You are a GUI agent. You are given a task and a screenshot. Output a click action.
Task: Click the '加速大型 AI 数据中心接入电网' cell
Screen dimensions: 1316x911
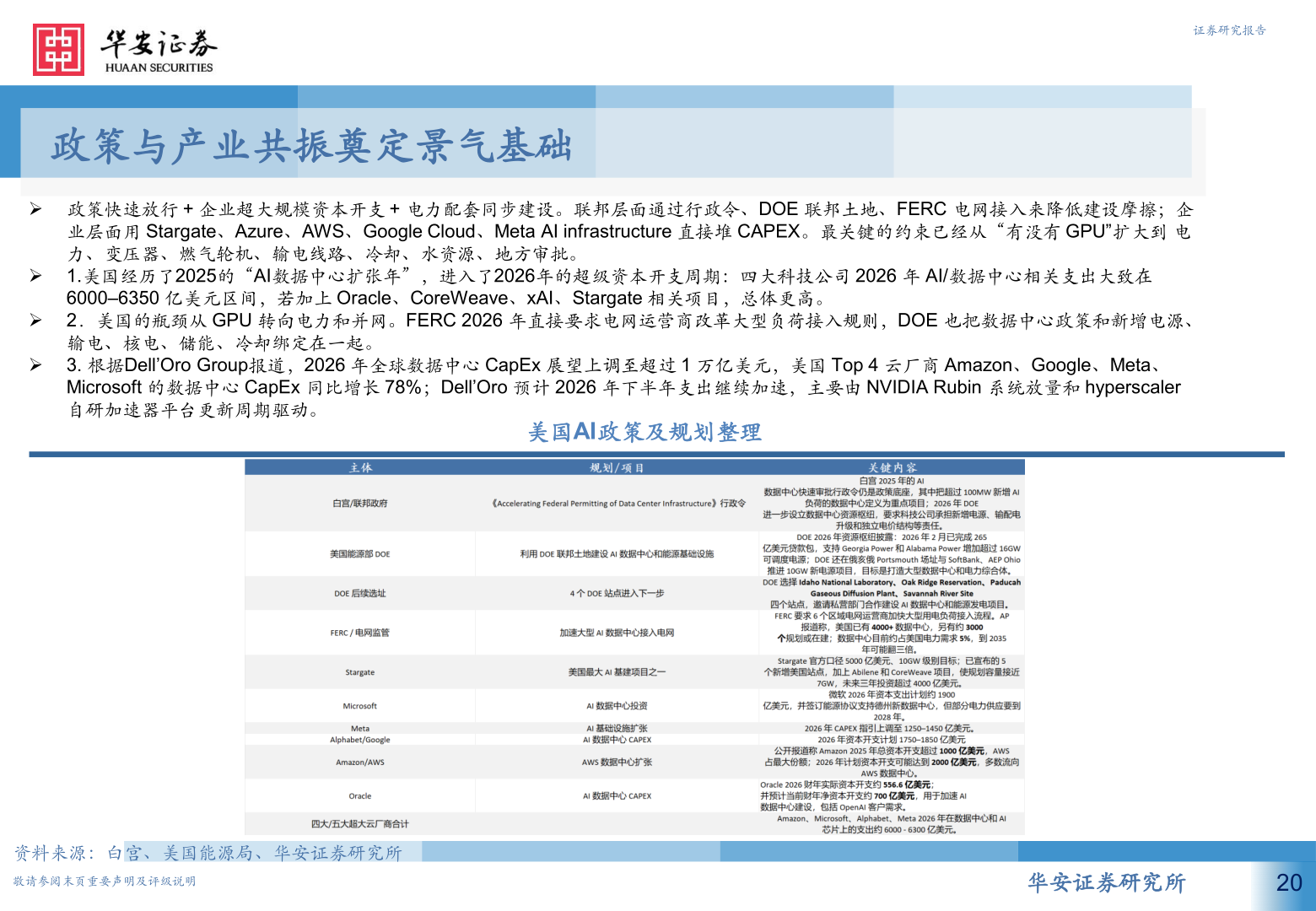tap(617, 633)
